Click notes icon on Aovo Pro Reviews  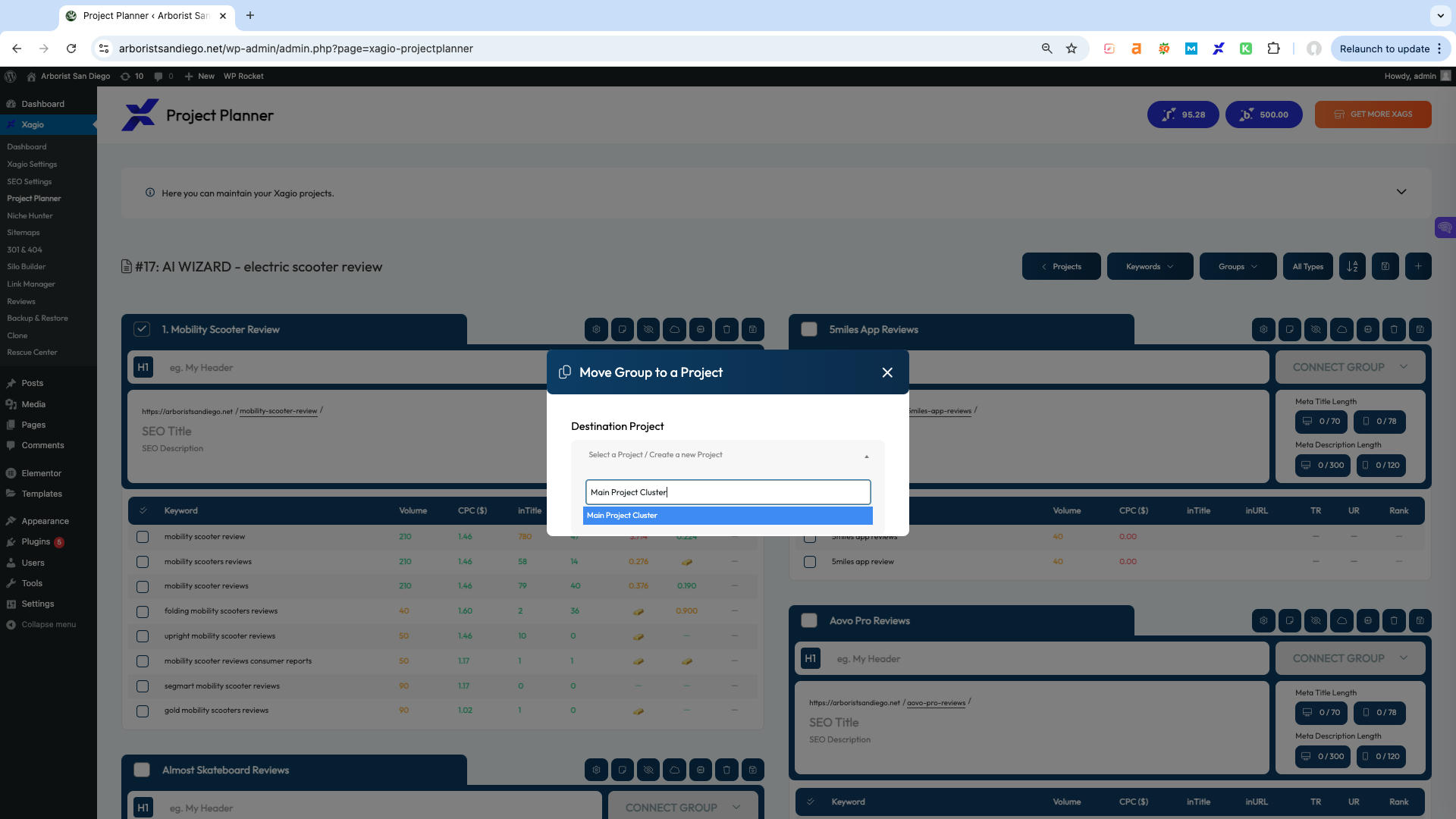(1290, 621)
